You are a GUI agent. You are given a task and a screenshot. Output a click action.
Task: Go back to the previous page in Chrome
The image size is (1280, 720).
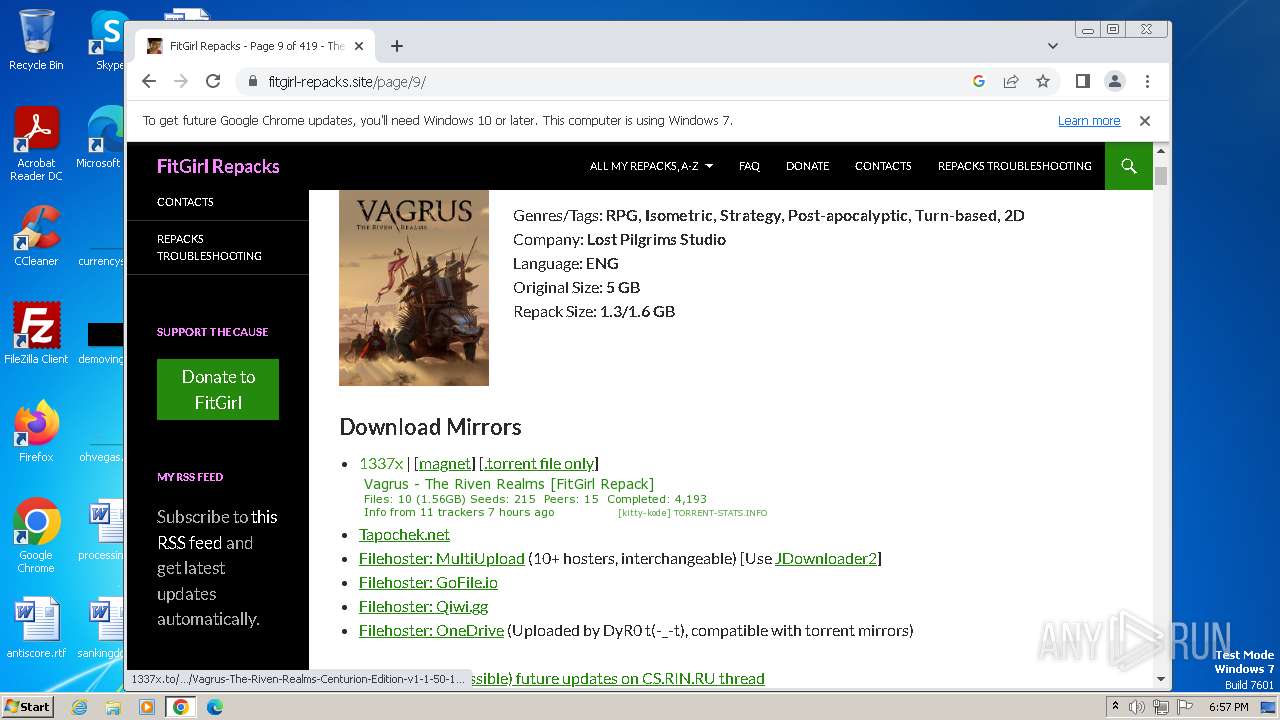149,82
